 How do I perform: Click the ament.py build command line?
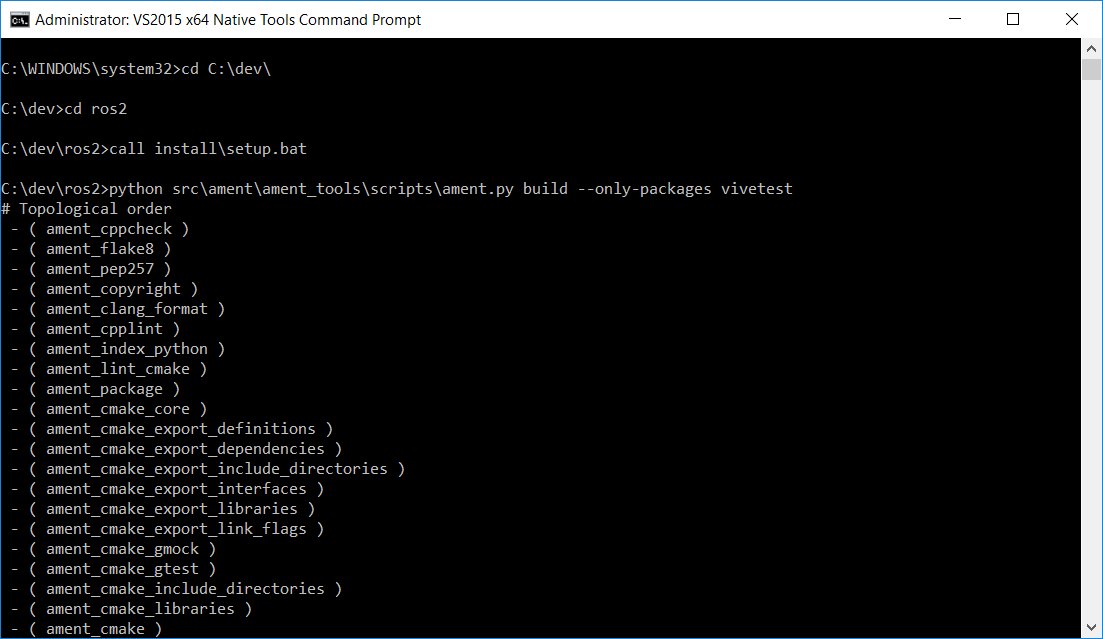pyautogui.click(x=397, y=189)
